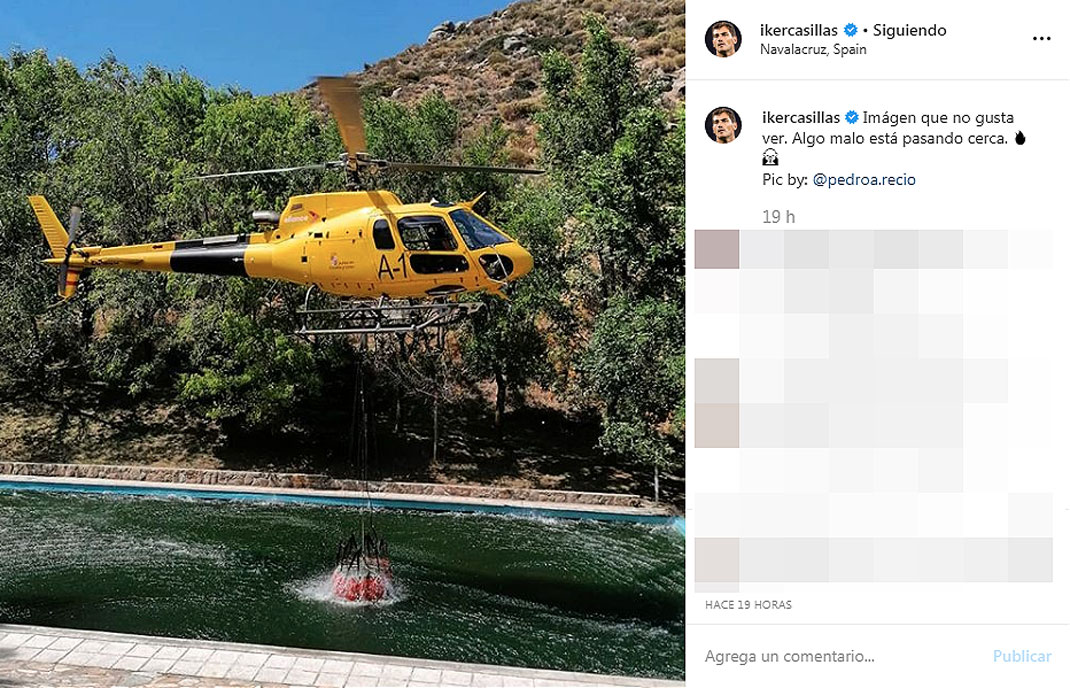The height and width of the screenshot is (688, 1070).
Task: Click the first blurred commenter avatar
Action: pos(717,249)
